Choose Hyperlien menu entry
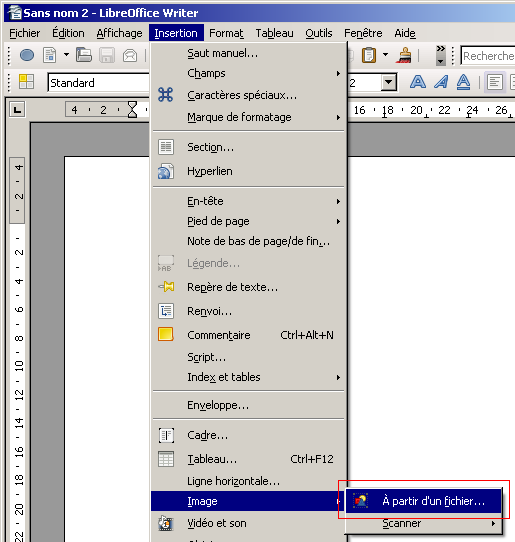Viewport: 515px width, 542px height. click(x=249, y=171)
